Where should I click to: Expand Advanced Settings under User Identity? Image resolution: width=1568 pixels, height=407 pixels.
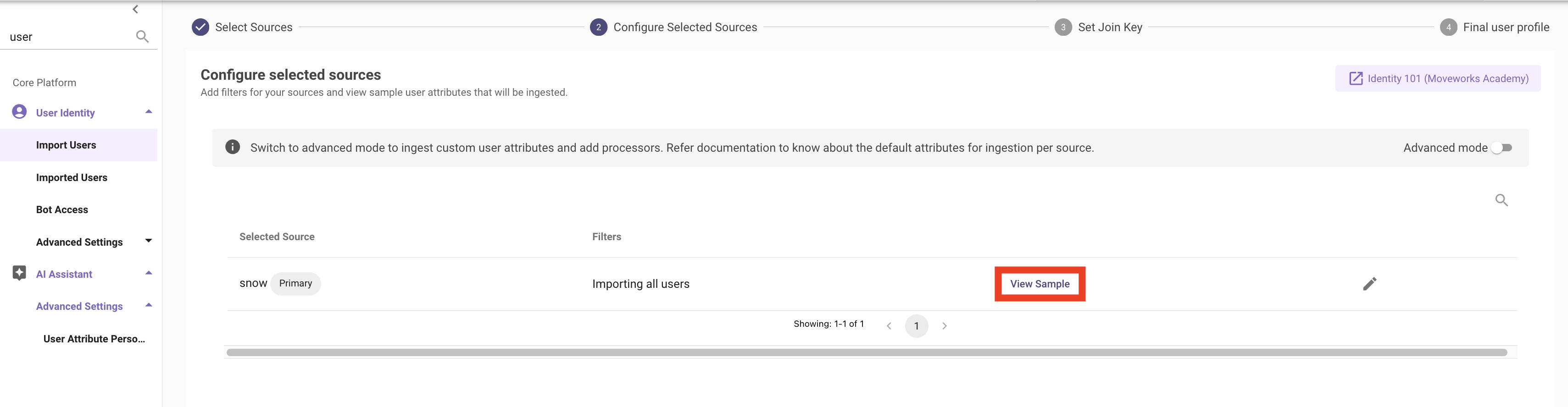tap(149, 241)
